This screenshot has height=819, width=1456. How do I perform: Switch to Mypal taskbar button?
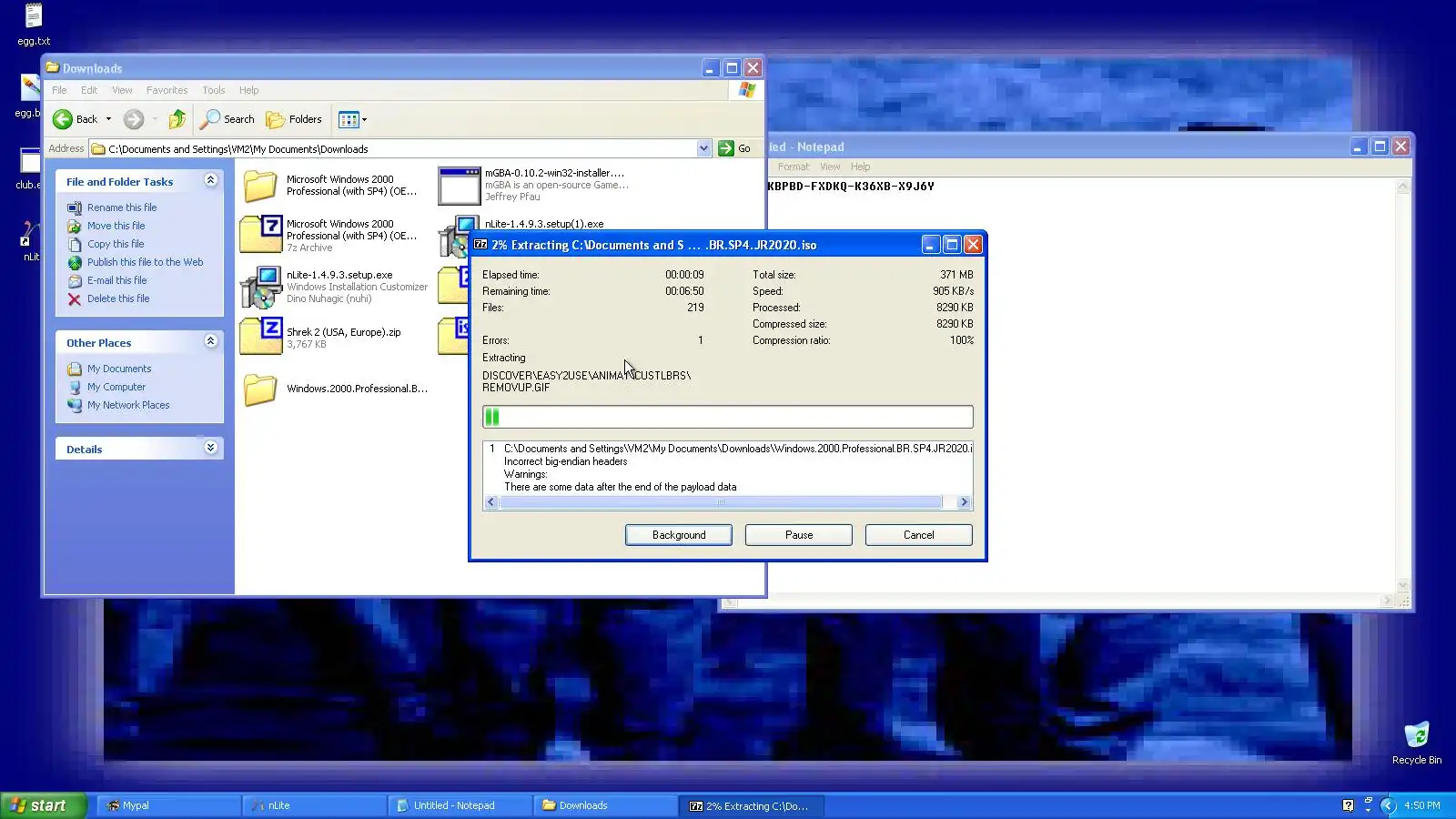pyautogui.click(x=169, y=805)
